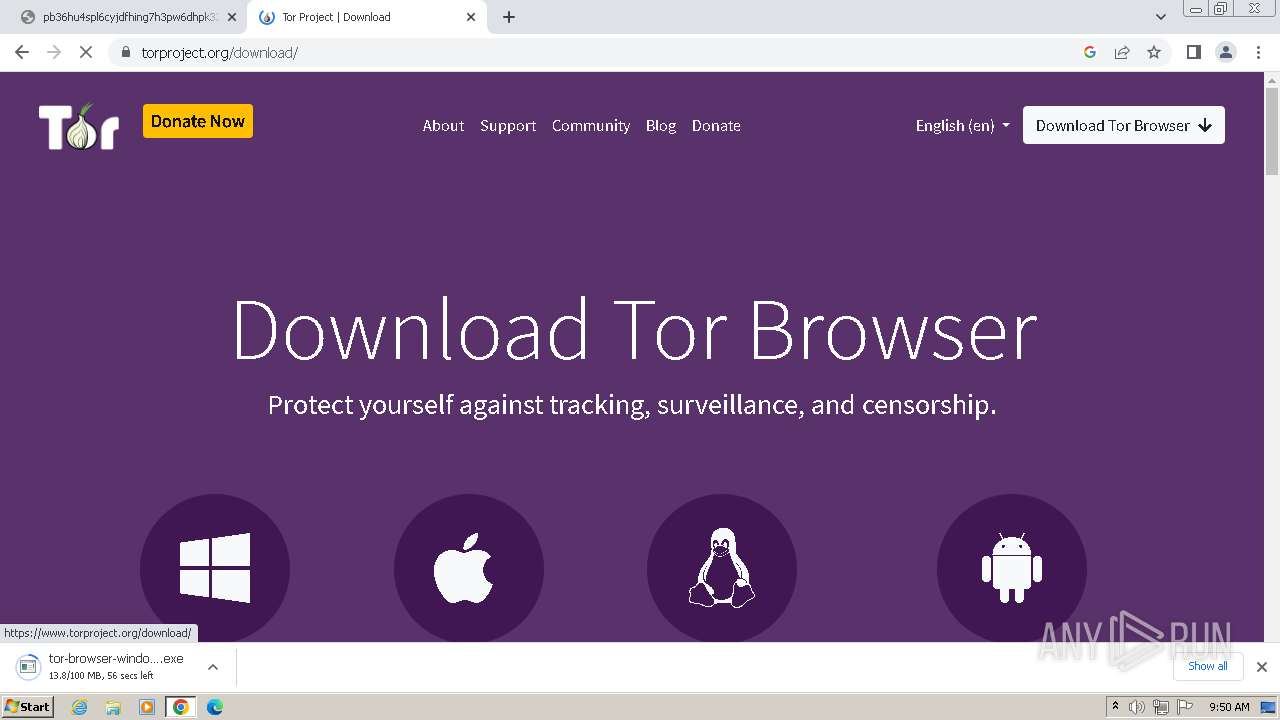1280x720 pixels.
Task: View site info via padlock icon
Action: point(125,52)
